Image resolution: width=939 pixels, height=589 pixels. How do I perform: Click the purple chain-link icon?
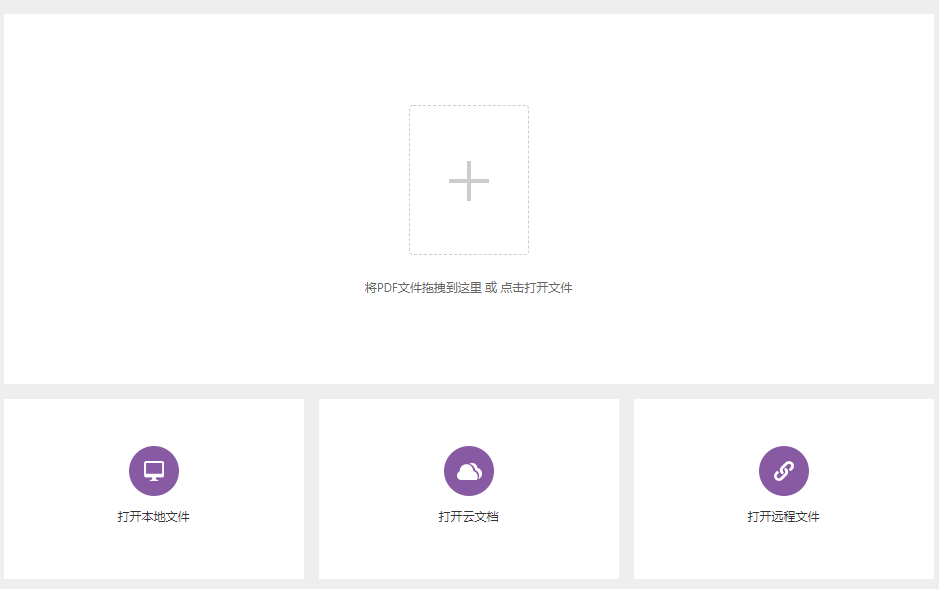point(784,471)
